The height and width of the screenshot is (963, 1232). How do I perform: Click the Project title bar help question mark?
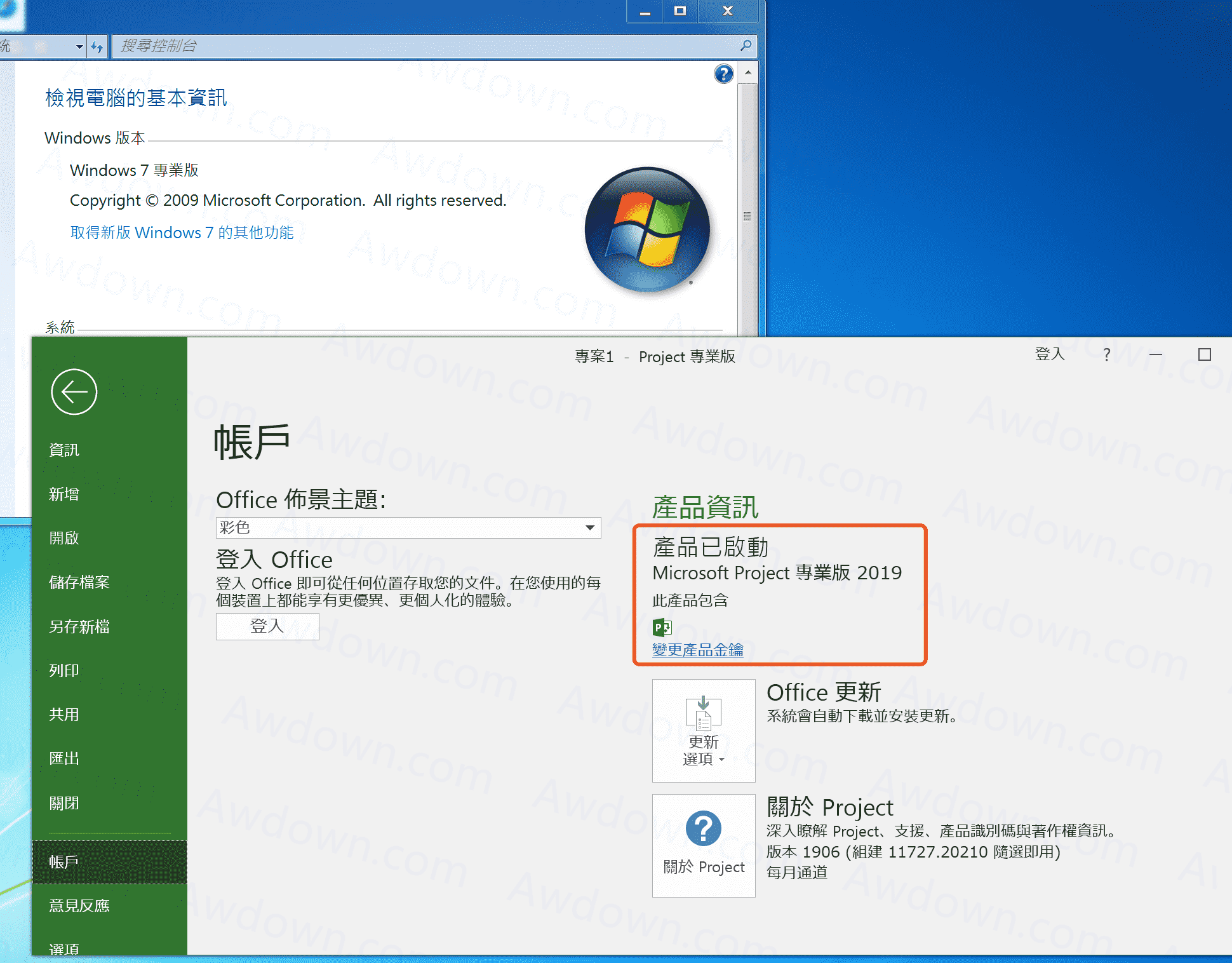pyautogui.click(x=1107, y=354)
